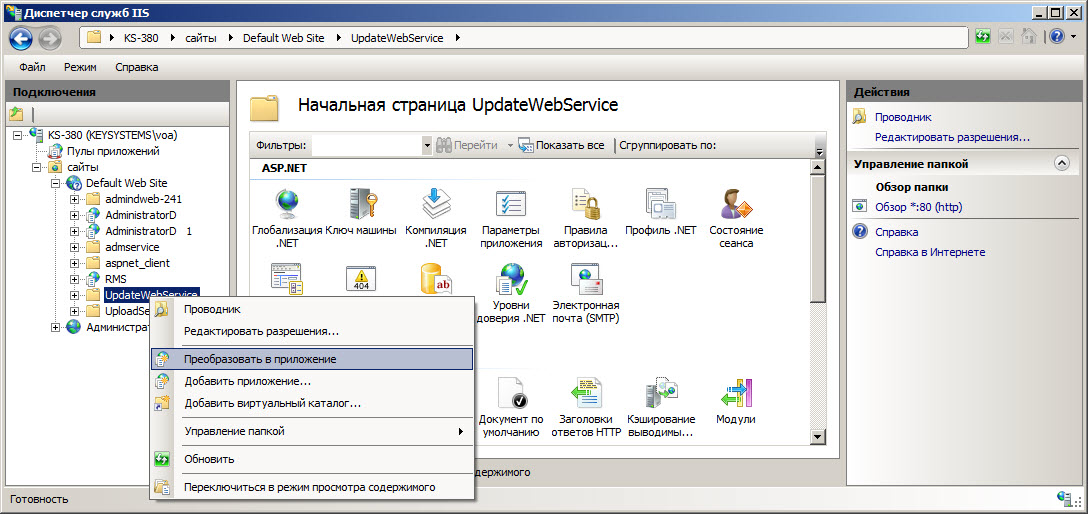The width and height of the screenshot is (1088, 514).
Task: Open the pages and controls feature icon
Action: (287, 279)
